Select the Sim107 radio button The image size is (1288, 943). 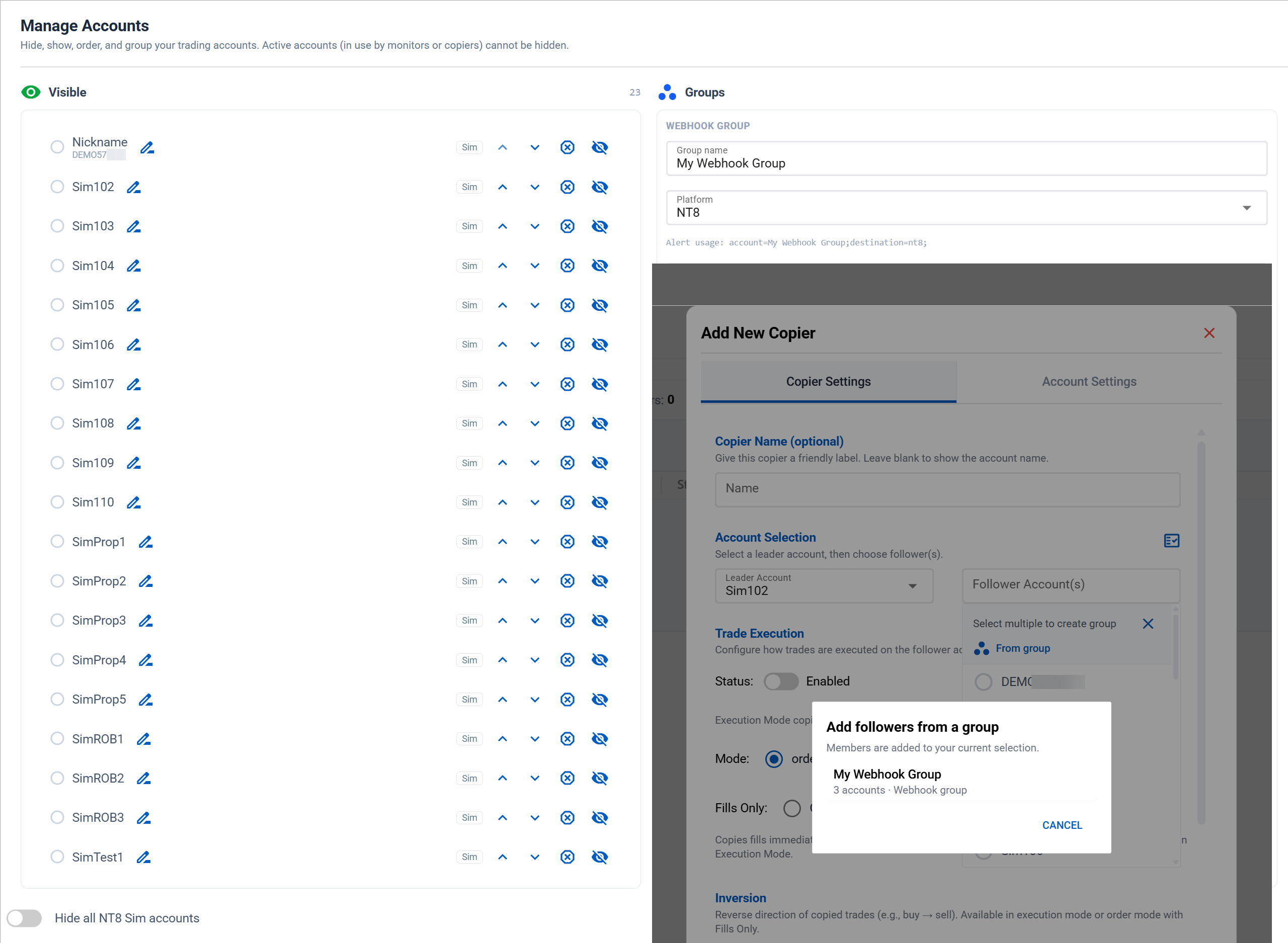point(57,384)
